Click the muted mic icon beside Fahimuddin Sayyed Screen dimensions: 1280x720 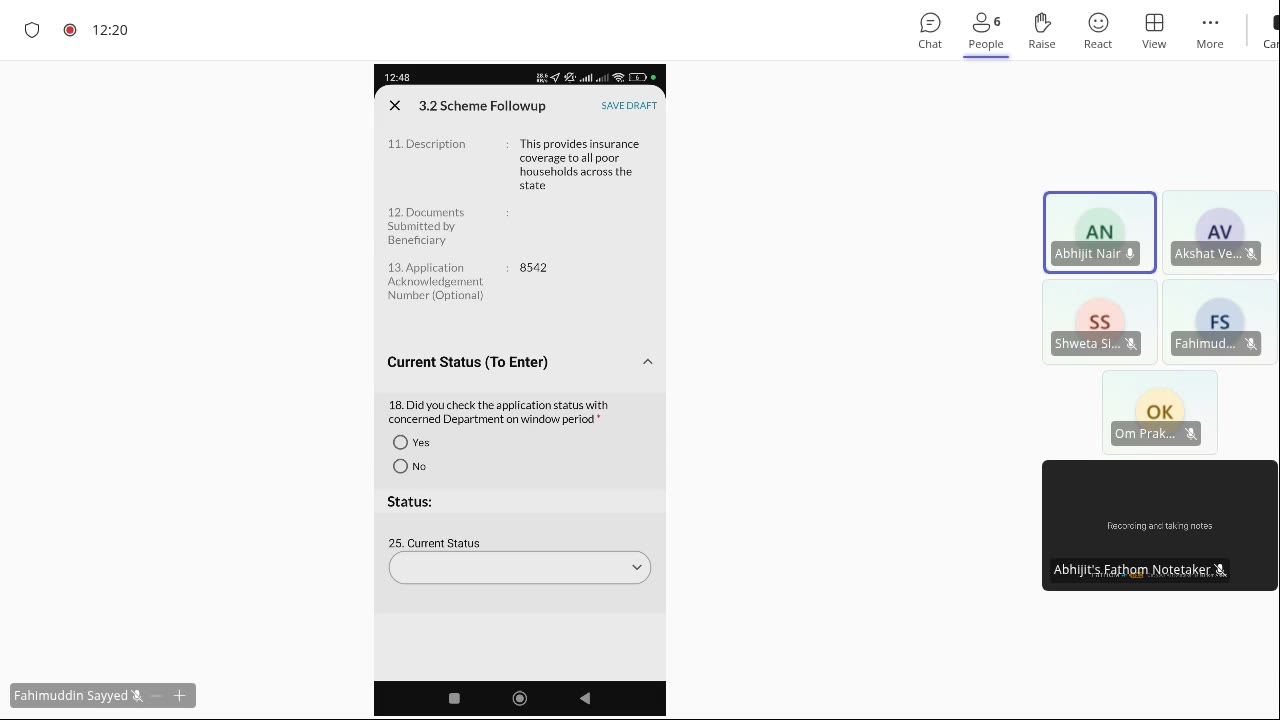tap(137, 695)
